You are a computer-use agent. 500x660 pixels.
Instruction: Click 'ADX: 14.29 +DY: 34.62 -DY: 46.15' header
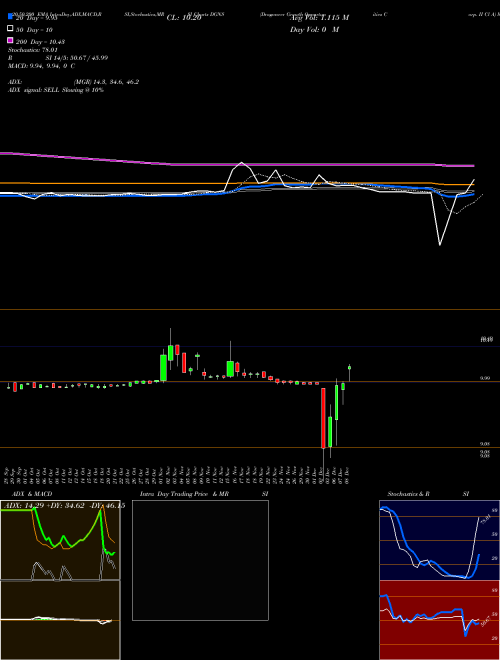pyautogui.click(x=64, y=506)
